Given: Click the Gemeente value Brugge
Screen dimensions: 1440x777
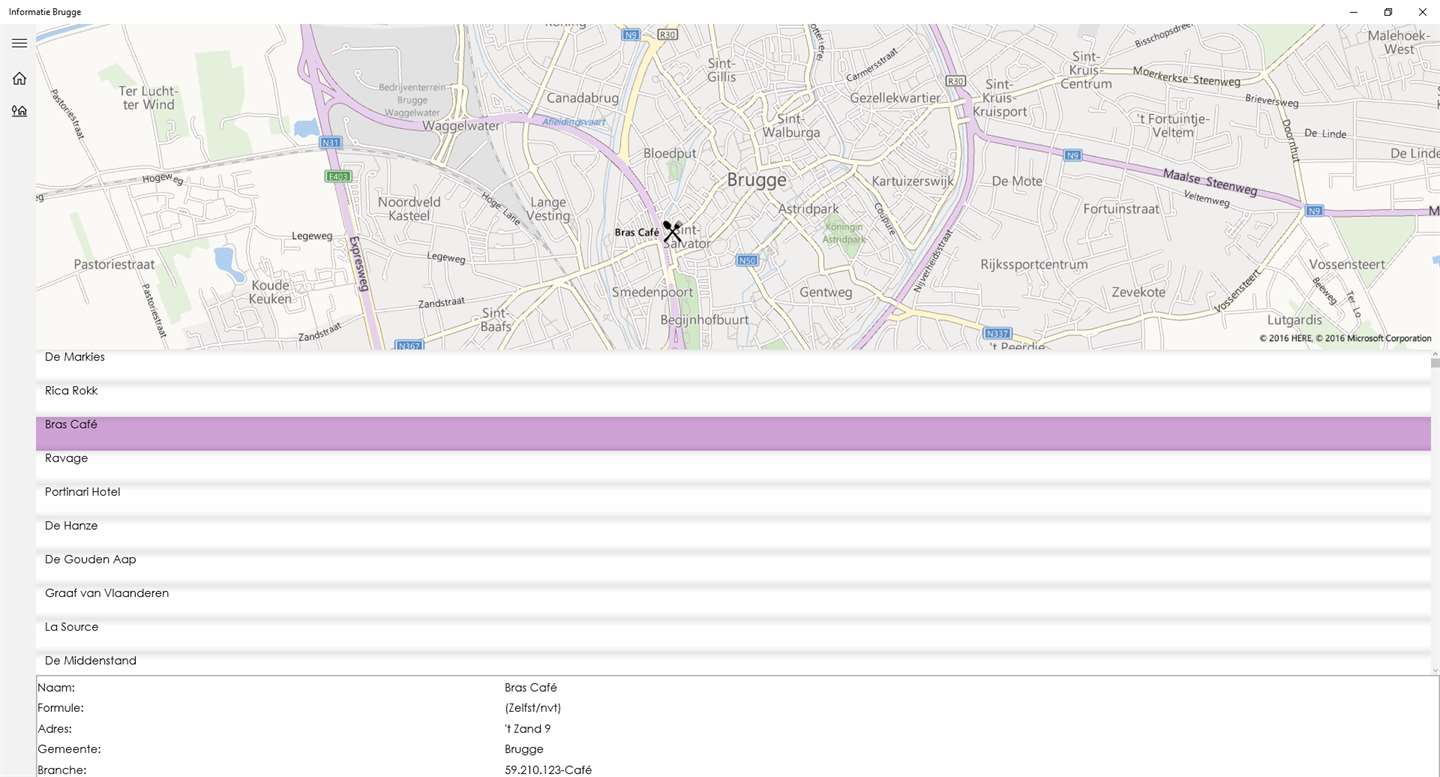Looking at the screenshot, I should [524, 750].
